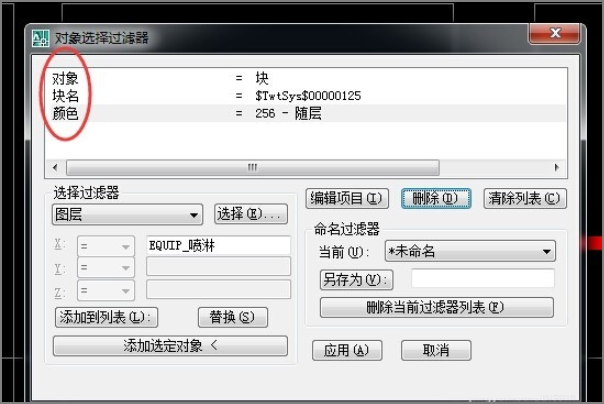Viewport: 604px width, 404px height.
Task: Click the filter list left scroll arrow
Action: coord(55,168)
